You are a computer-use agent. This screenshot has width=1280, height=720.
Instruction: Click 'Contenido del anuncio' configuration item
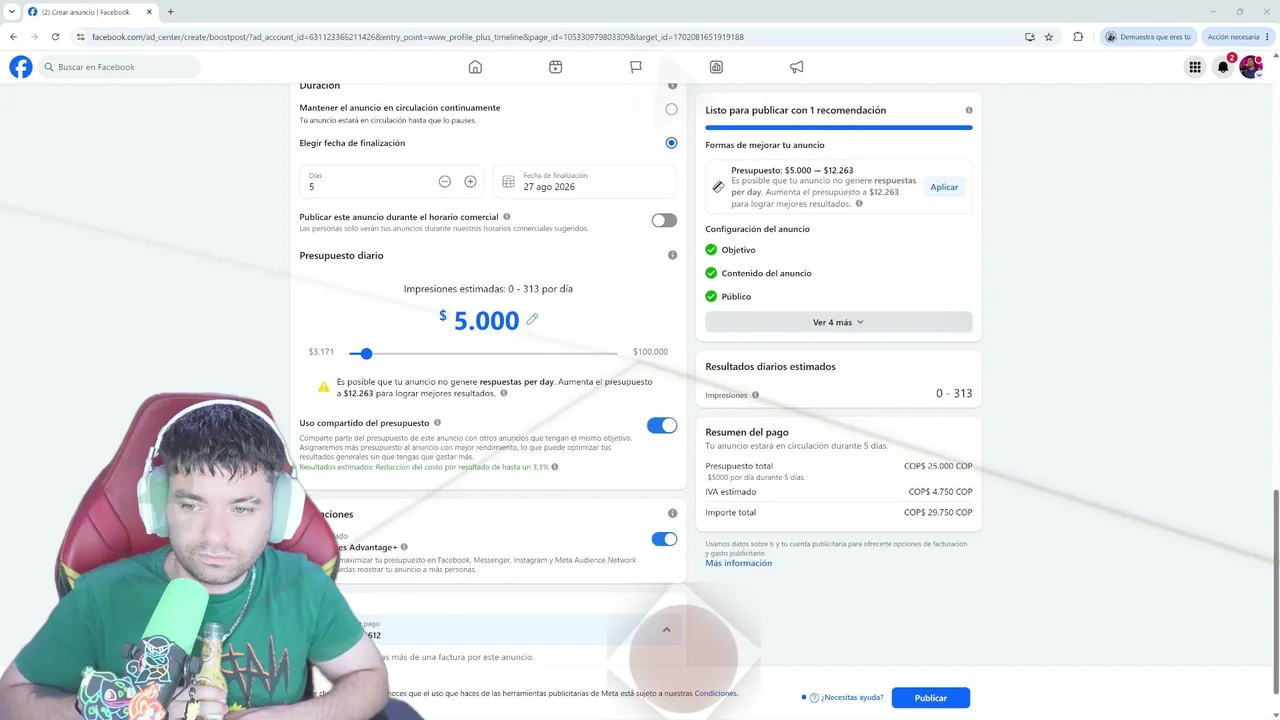[766, 273]
